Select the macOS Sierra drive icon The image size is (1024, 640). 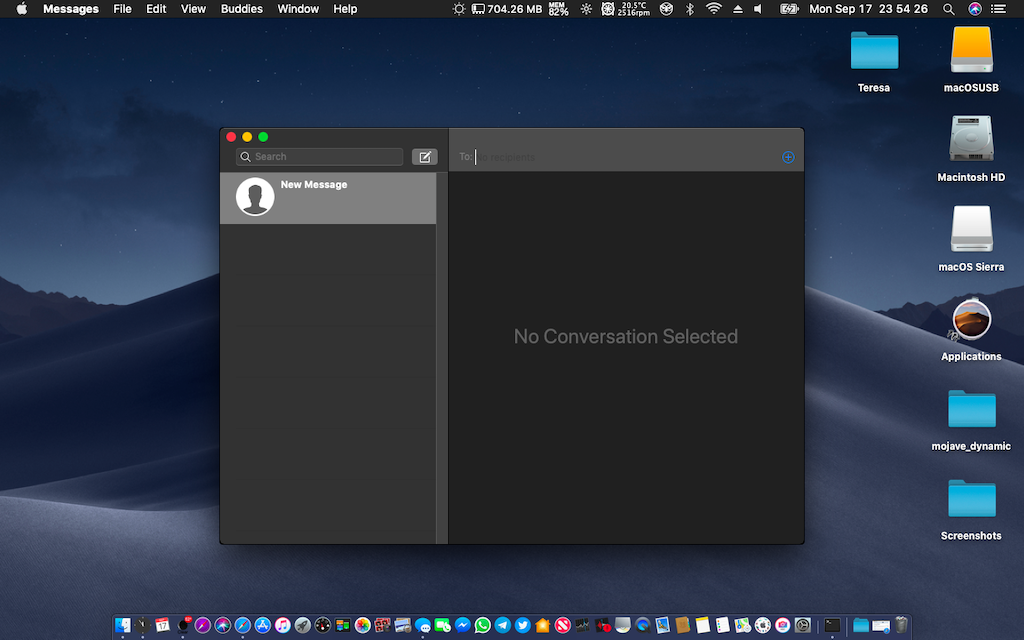pyautogui.click(x=971, y=229)
